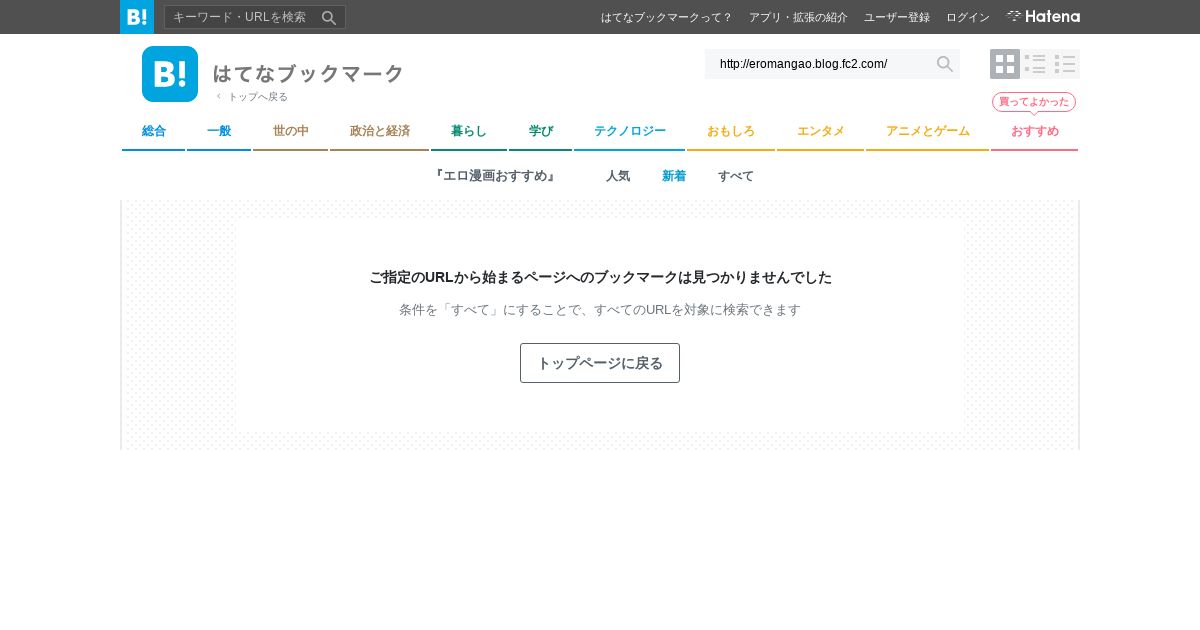Click はてなブックマーク title text
Viewport: 1200px width, 630px height.
308,73
